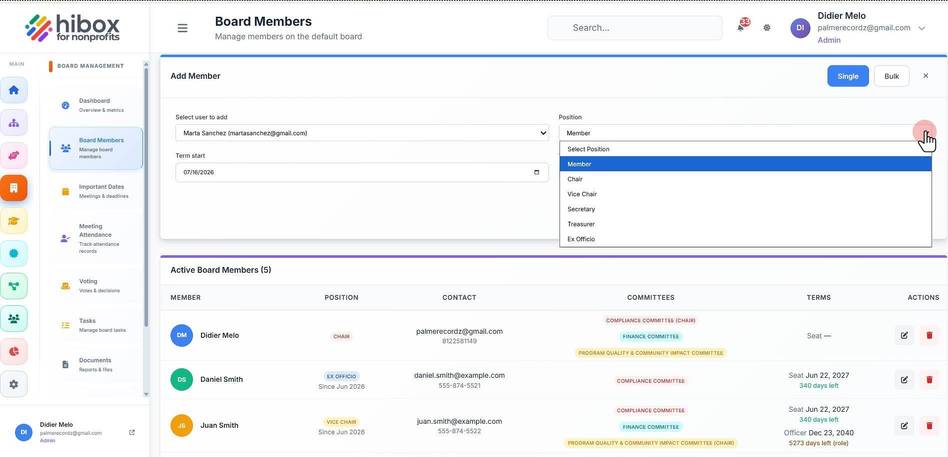Expand the user account chevron in header
This screenshot has width=948, height=457.
coord(921,28)
